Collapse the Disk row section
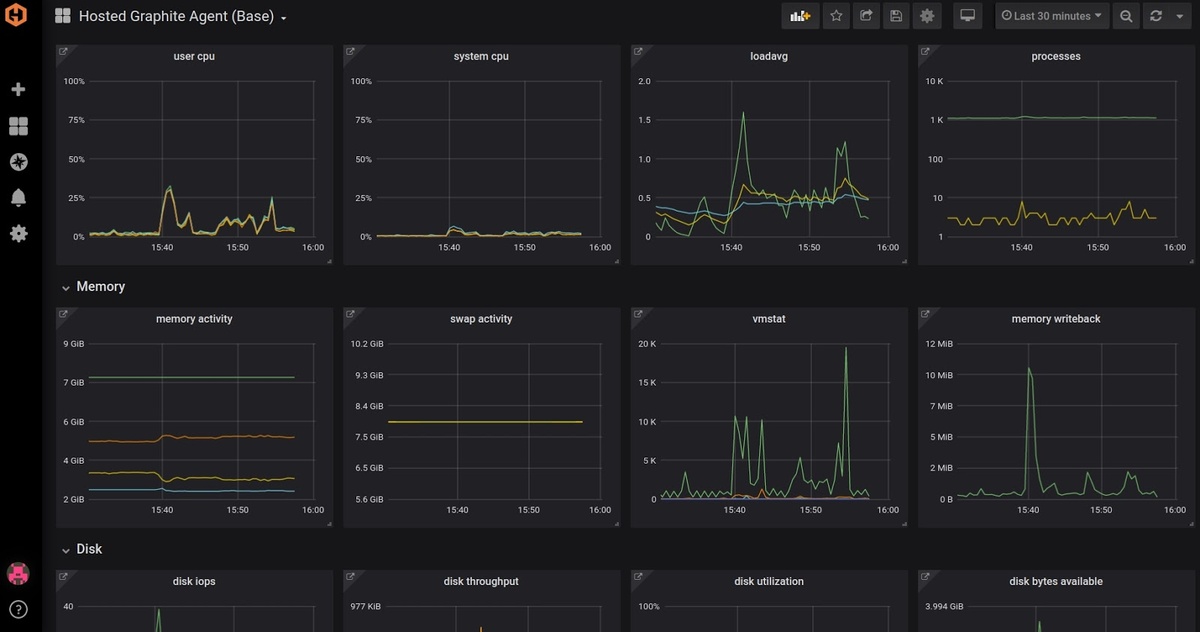1200x632 pixels. 80,549
